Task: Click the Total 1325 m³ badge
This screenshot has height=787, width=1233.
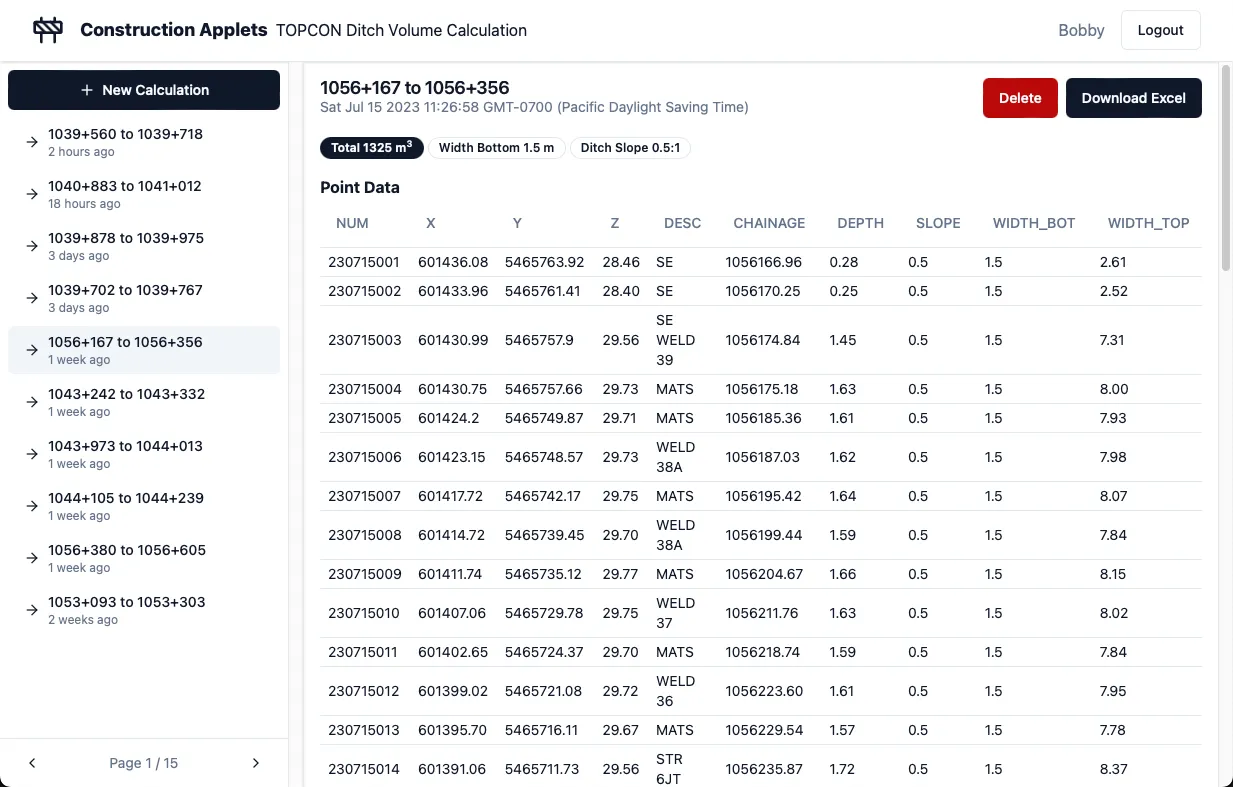Action: [x=372, y=148]
